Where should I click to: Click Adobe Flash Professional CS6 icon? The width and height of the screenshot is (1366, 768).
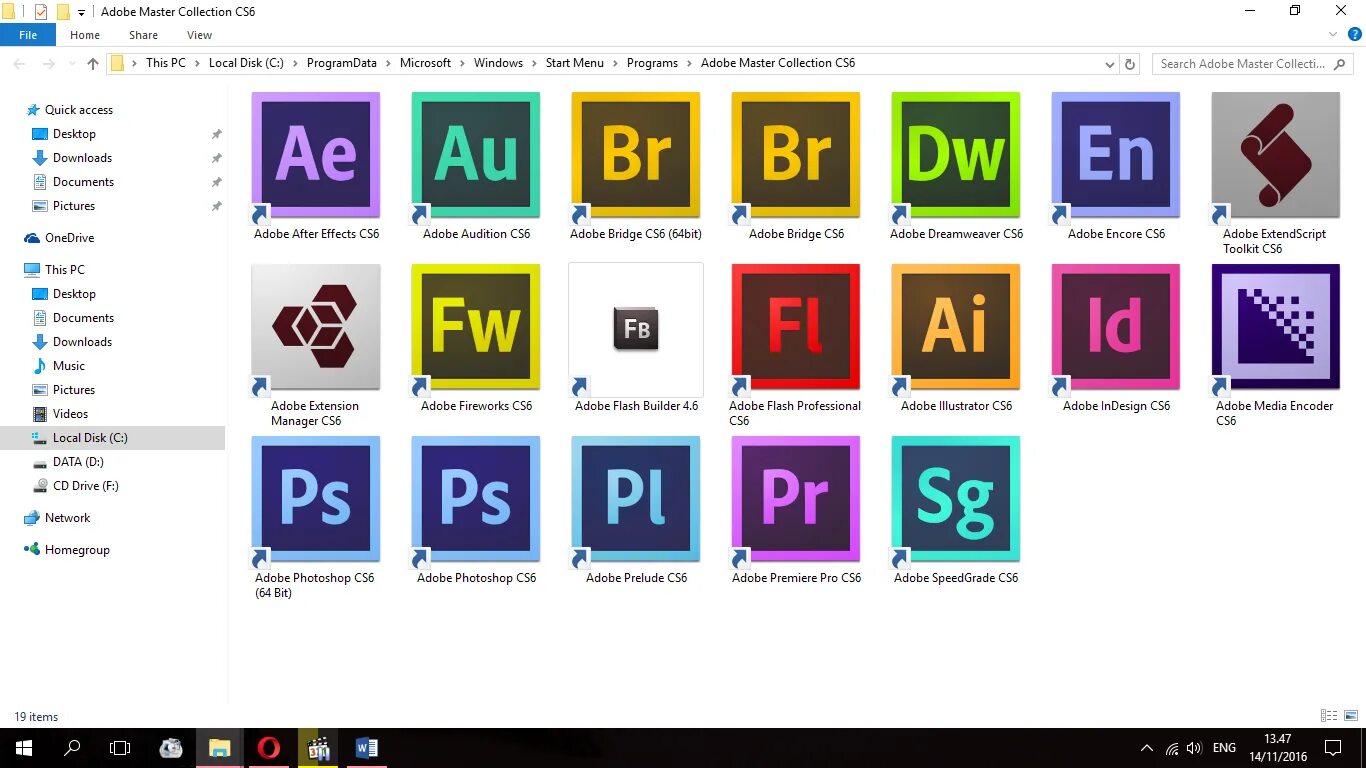(x=796, y=327)
